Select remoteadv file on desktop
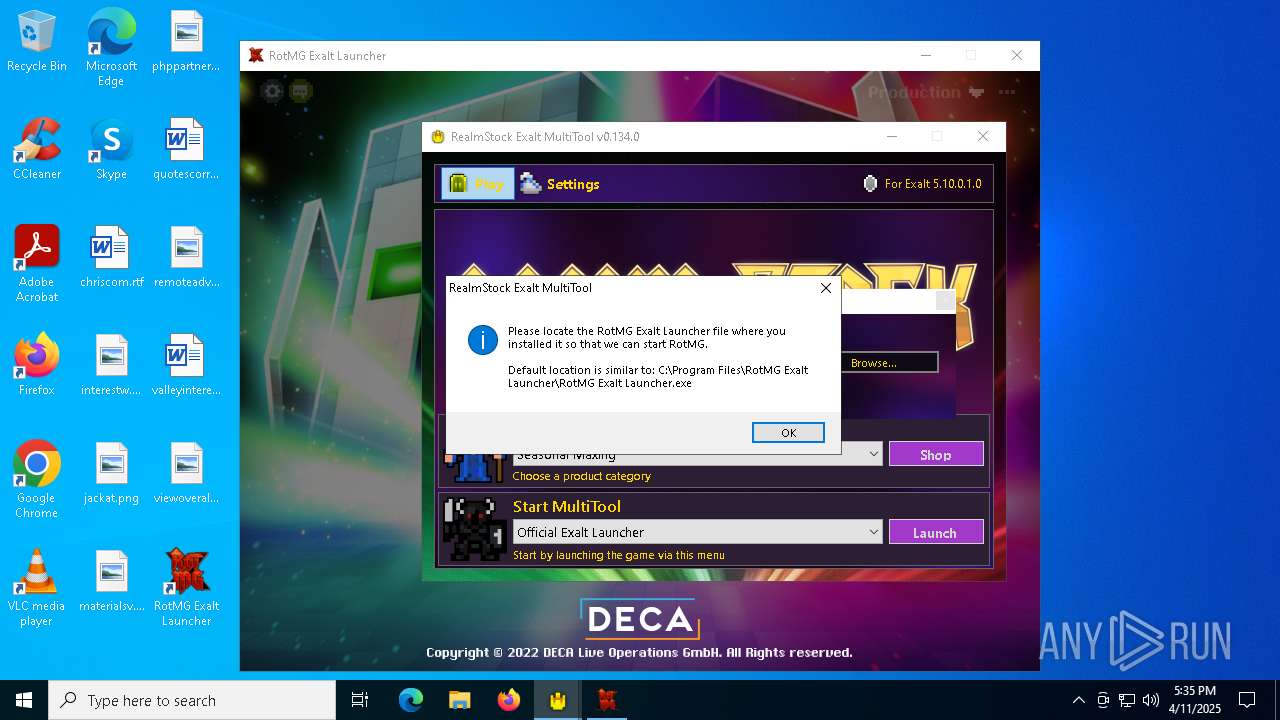1280x720 pixels. tap(186, 258)
